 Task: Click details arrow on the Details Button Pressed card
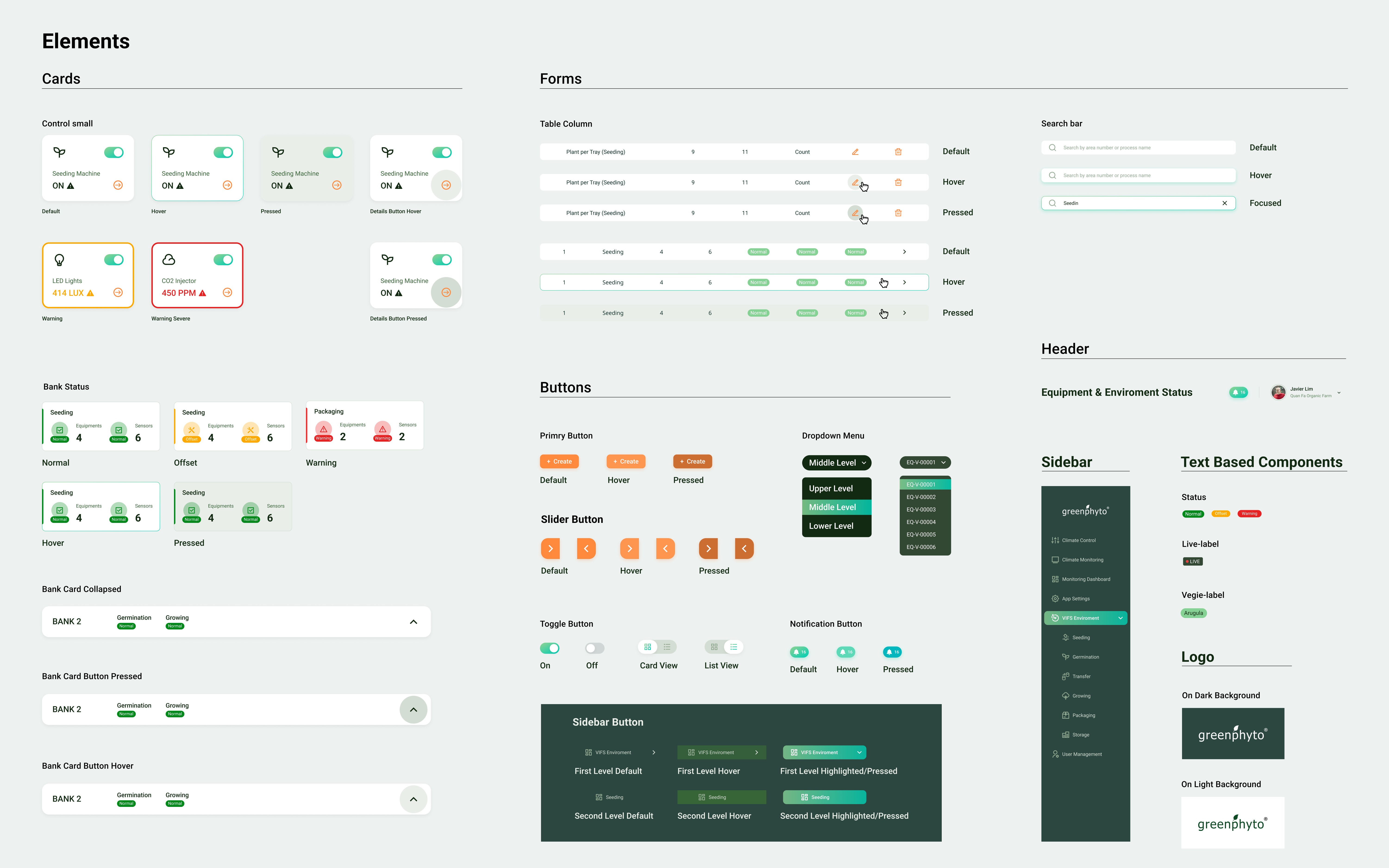tap(446, 293)
